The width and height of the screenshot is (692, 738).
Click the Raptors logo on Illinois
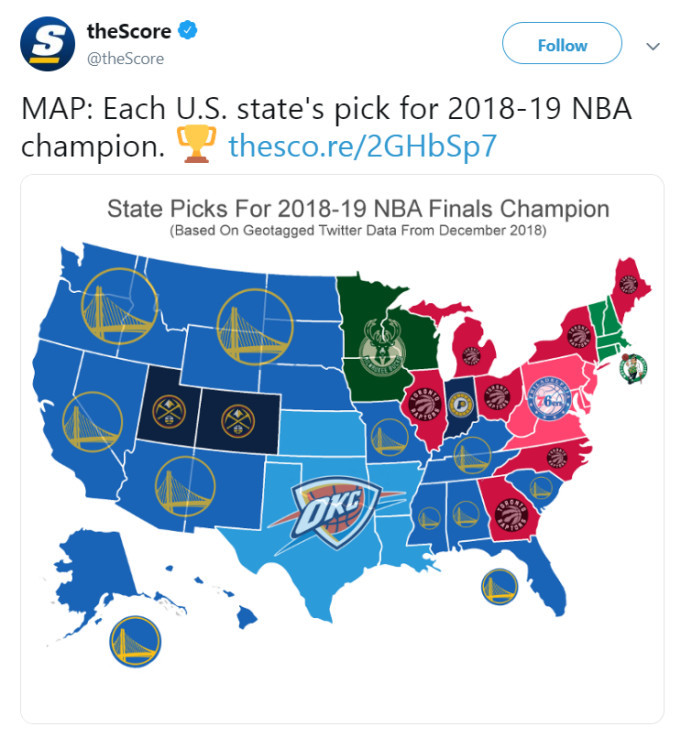(x=425, y=404)
